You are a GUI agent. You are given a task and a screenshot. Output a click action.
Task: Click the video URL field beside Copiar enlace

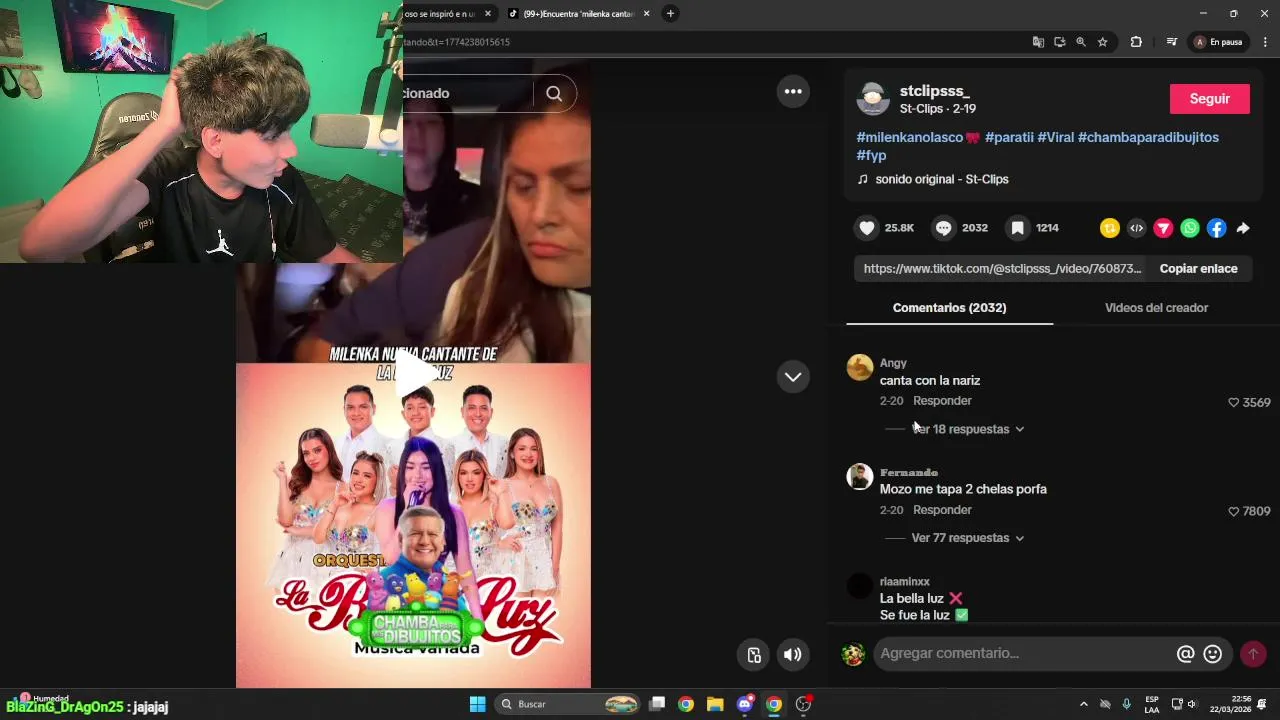coord(1001,269)
